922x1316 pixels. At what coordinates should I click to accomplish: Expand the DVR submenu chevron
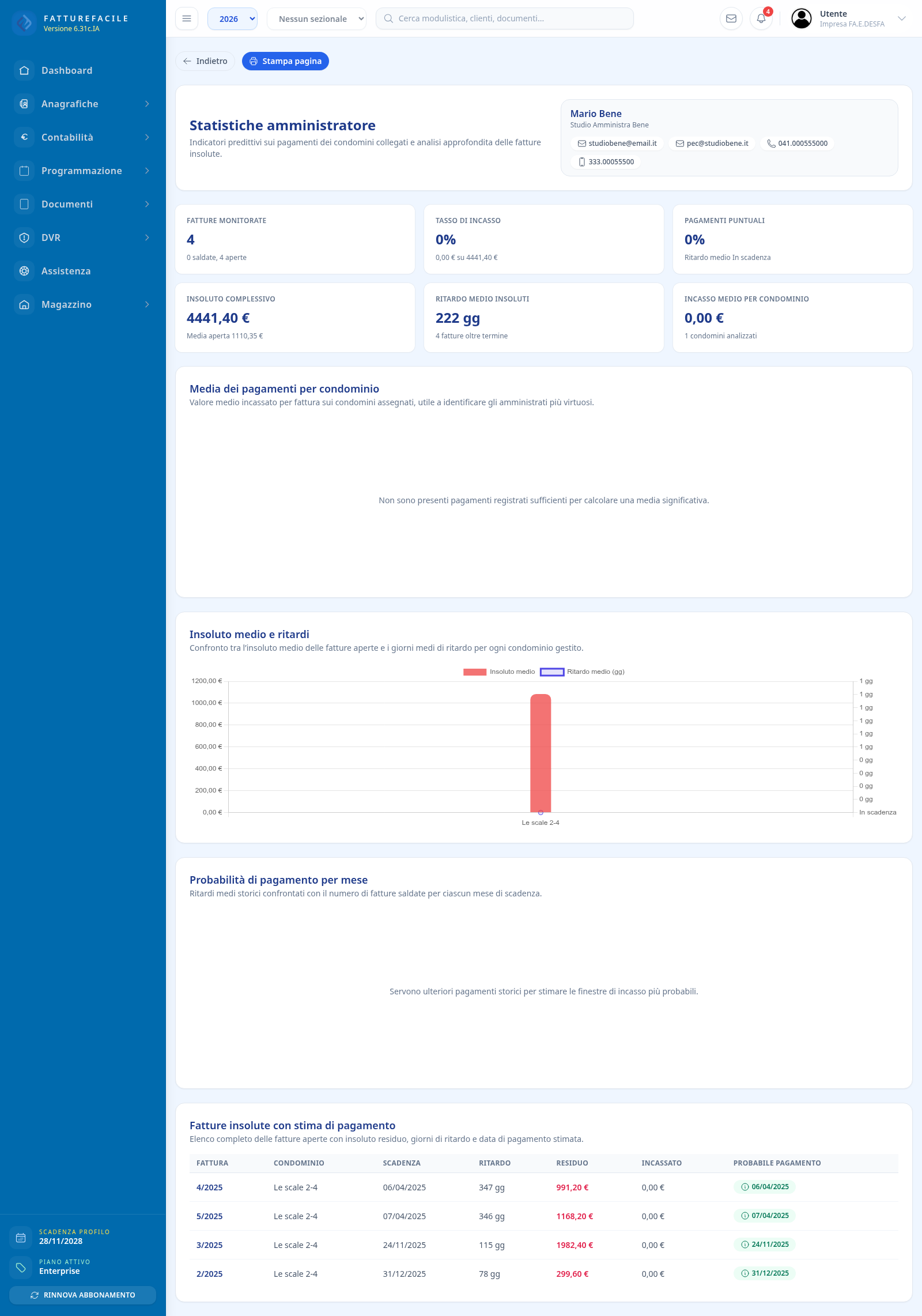coord(147,237)
